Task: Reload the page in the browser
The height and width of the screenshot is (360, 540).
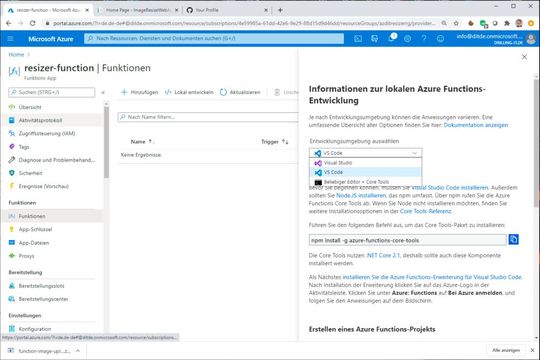Action: tap(32, 23)
